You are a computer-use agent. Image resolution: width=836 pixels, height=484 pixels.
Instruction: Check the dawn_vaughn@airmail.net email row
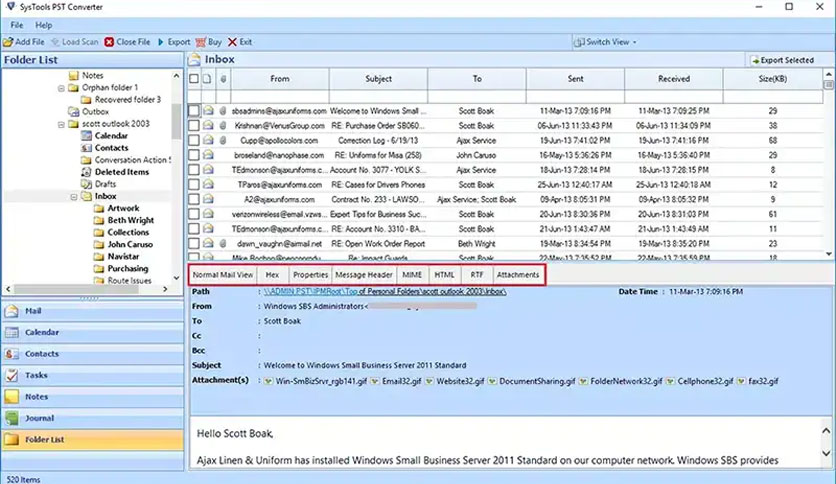coord(194,244)
